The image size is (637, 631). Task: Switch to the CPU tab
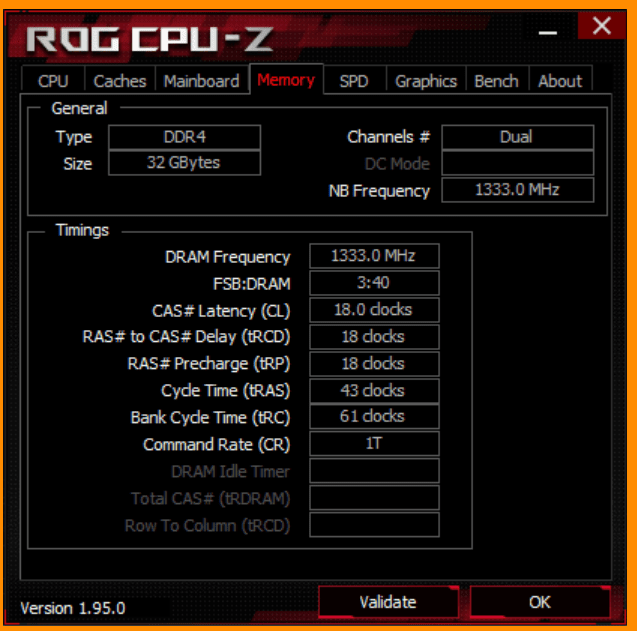[53, 80]
